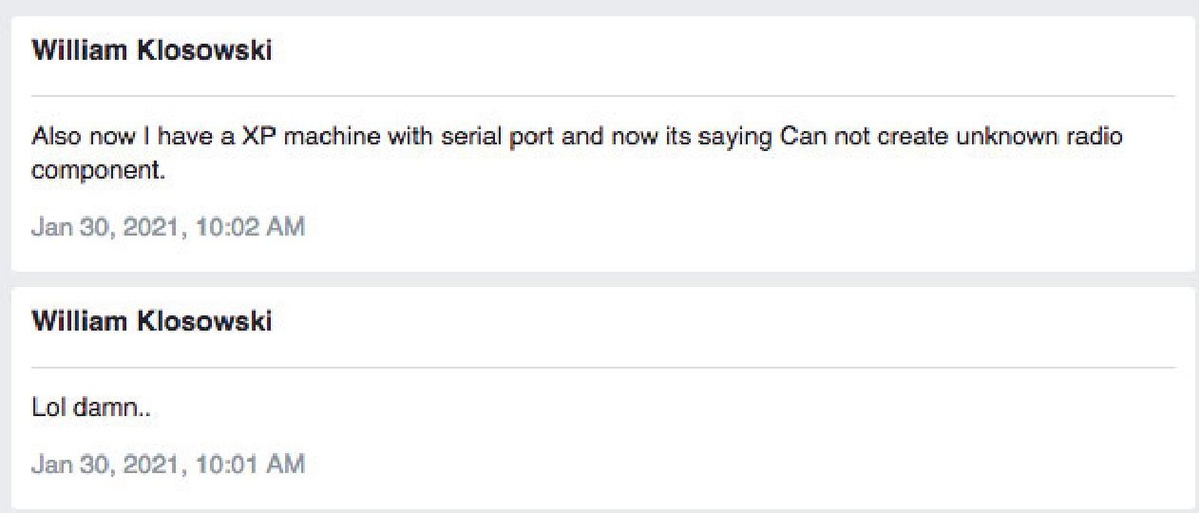This screenshot has height=513, width=1200.
Task: Click 'Jan 30, 2021' in the top timestamp
Action: (88, 227)
